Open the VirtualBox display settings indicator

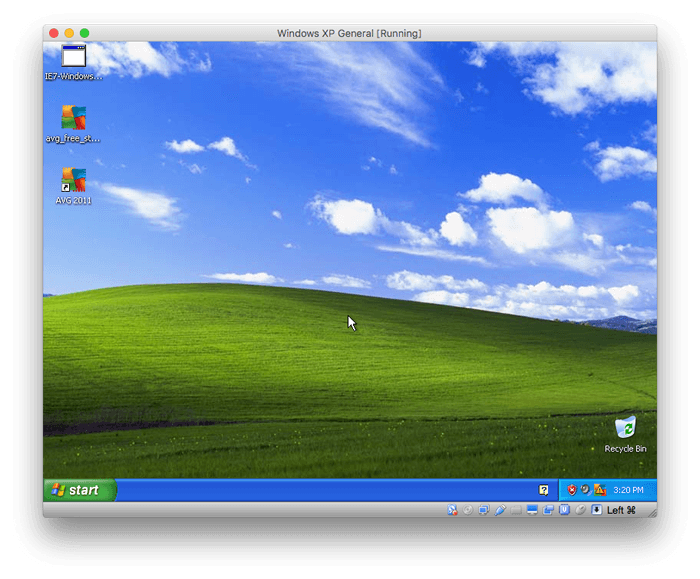click(x=532, y=510)
